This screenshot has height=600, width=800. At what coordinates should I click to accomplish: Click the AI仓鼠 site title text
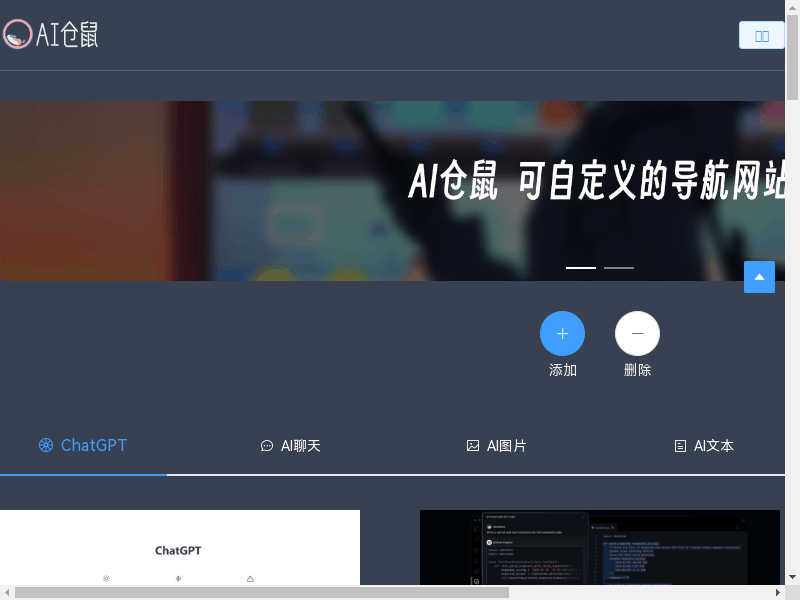point(67,35)
